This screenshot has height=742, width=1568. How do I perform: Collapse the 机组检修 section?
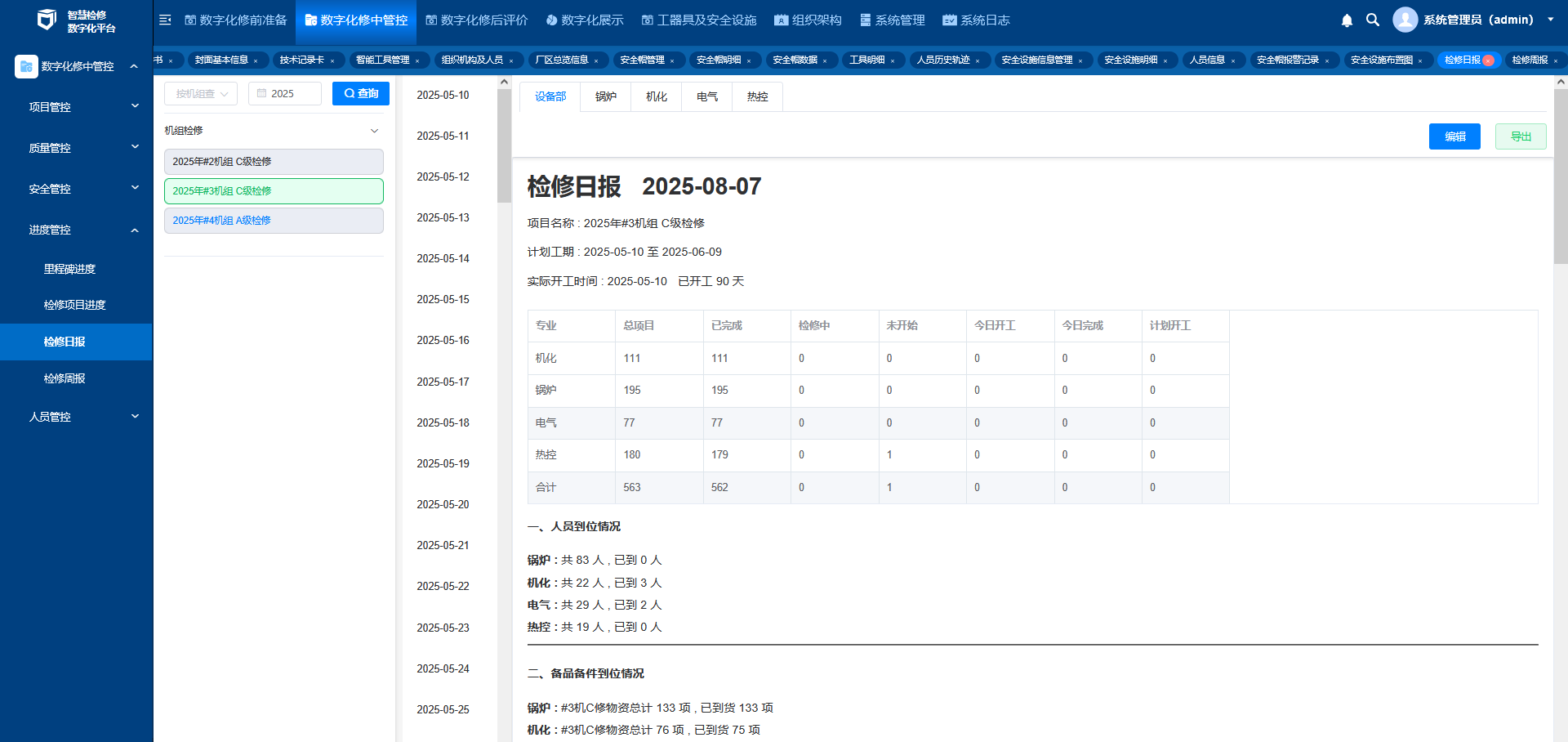[x=374, y=131]
